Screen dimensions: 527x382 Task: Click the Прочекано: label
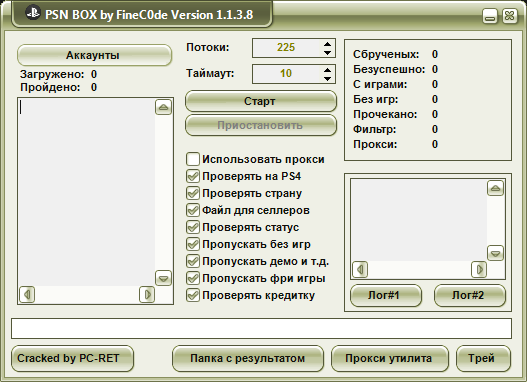click(385, 114)
